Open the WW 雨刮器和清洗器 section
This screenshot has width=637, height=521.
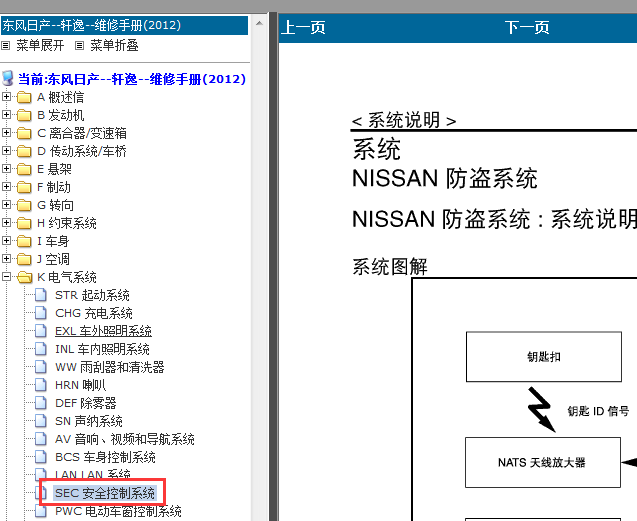tap(110, 367)
